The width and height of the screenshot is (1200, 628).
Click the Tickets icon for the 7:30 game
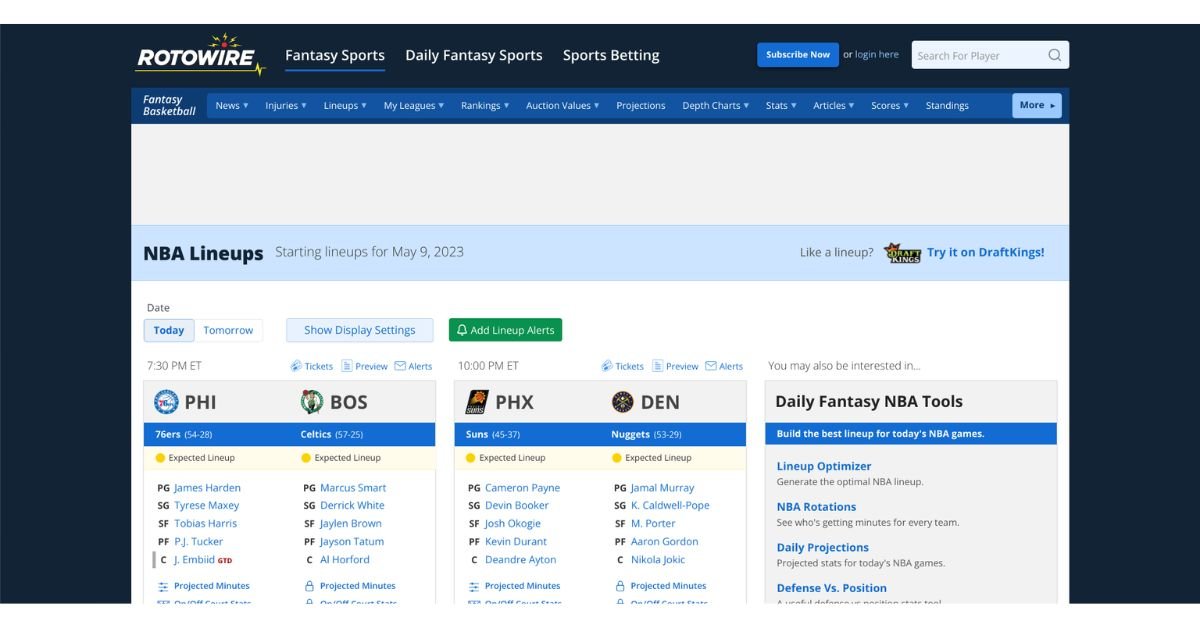(296, 366)
